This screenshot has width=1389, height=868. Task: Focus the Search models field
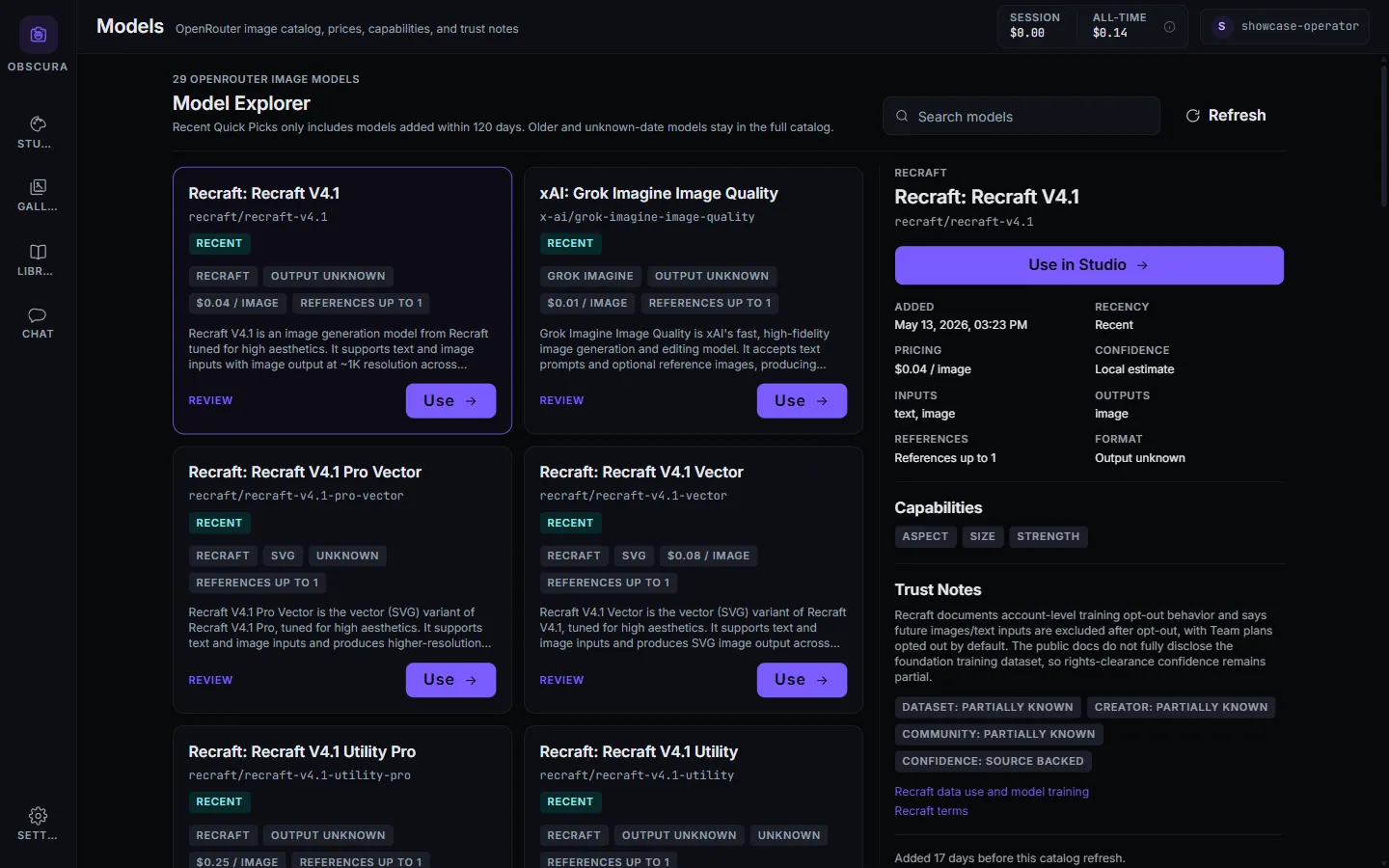tap(1021, 116)
